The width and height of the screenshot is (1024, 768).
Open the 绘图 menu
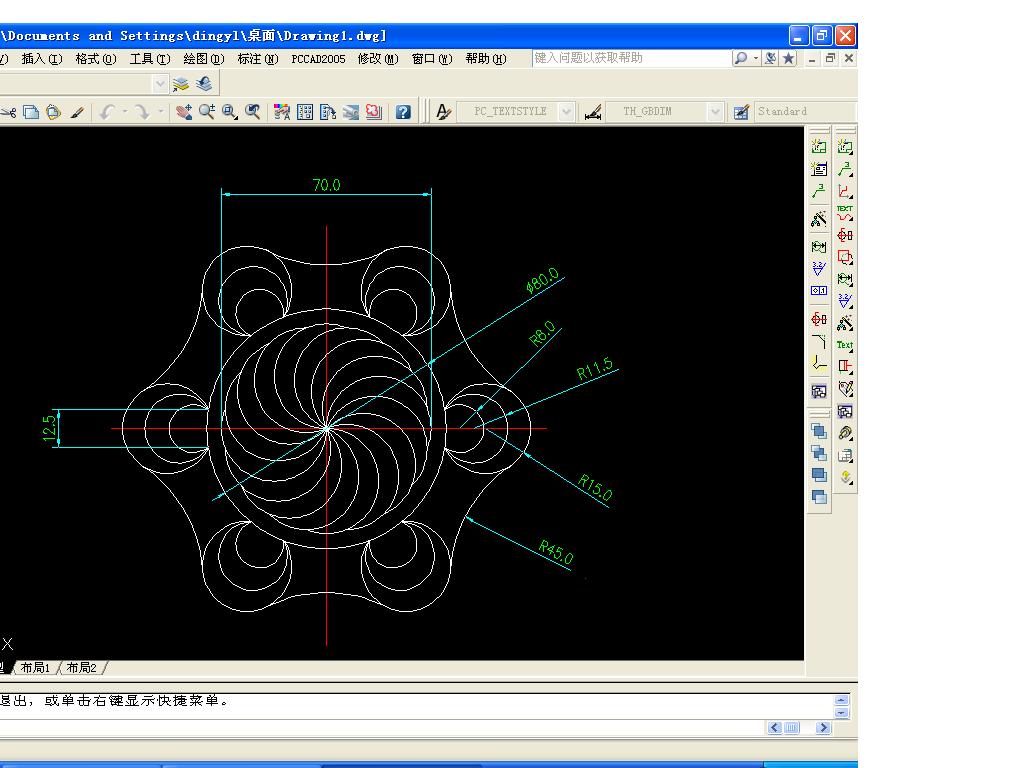tap(204, 59)
